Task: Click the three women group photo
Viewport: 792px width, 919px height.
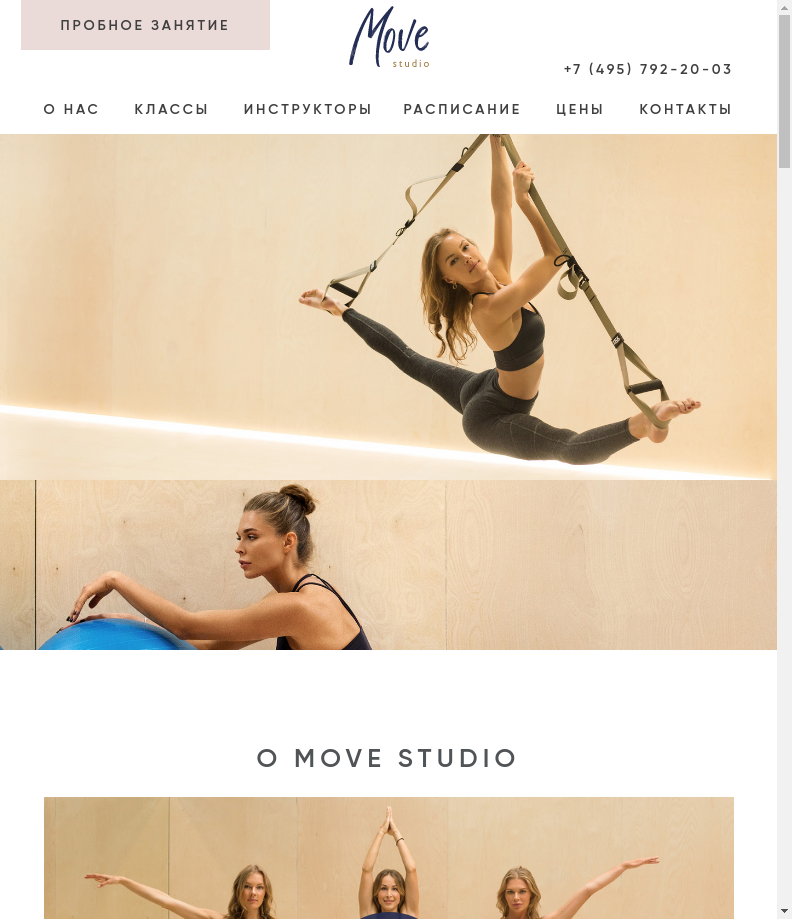Action: coord(389,857)
